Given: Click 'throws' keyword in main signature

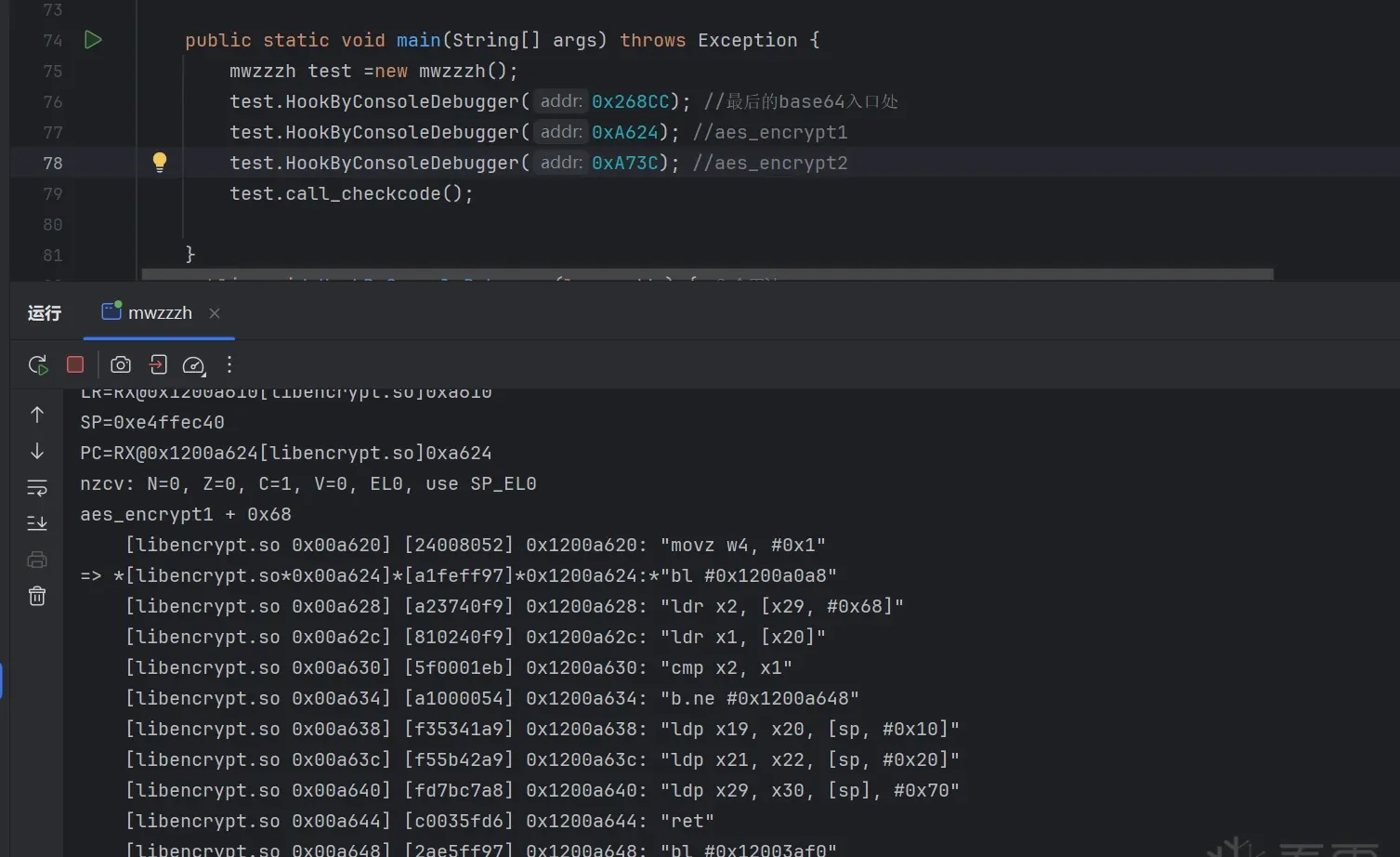Looking at the screenshot, I should point(653,40).
